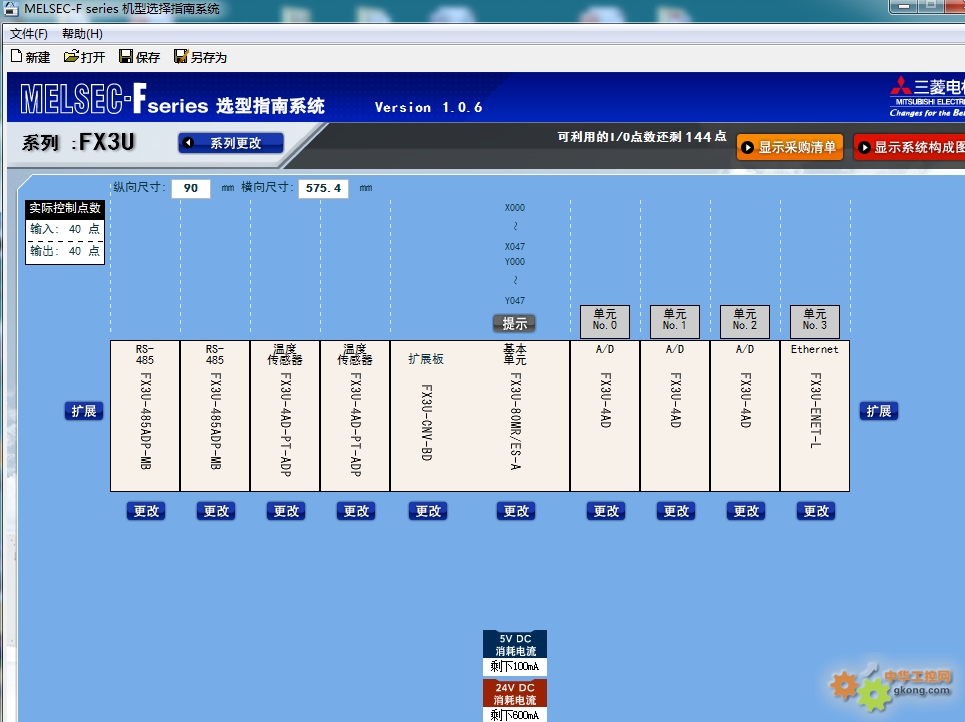Click the Y047 address label

point(515,301)
